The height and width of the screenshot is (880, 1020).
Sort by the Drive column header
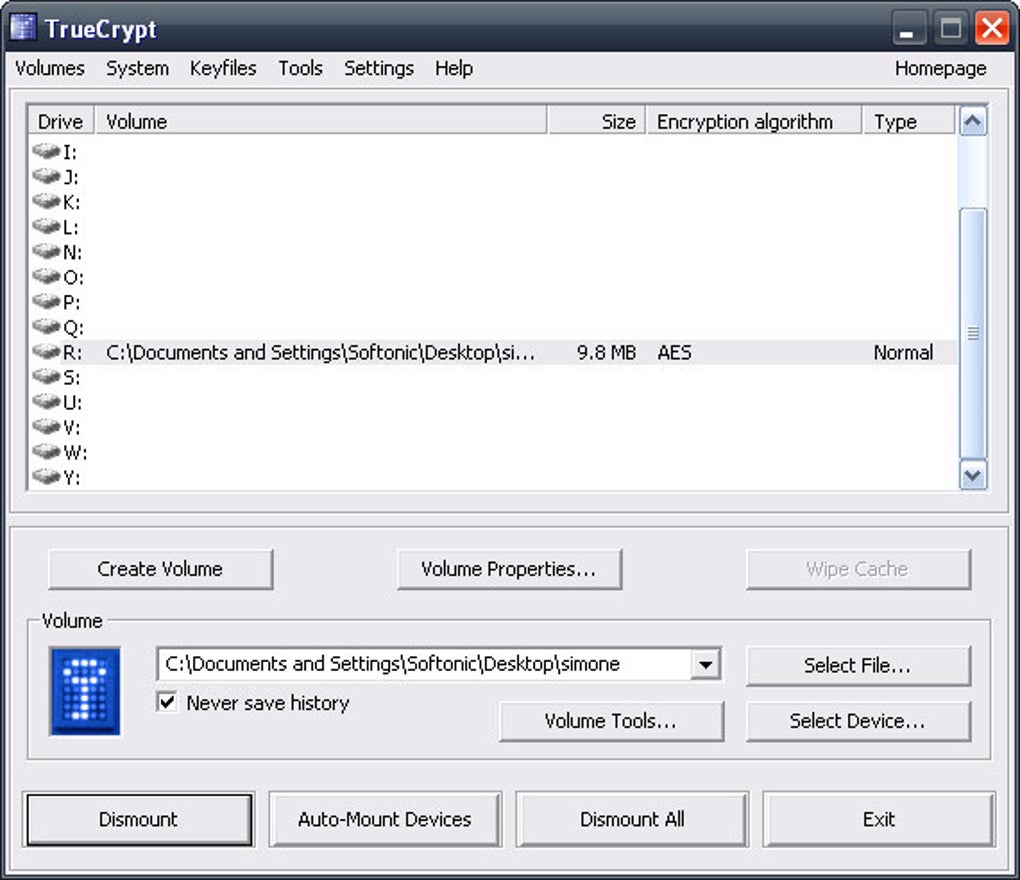(x=61, y=122)
